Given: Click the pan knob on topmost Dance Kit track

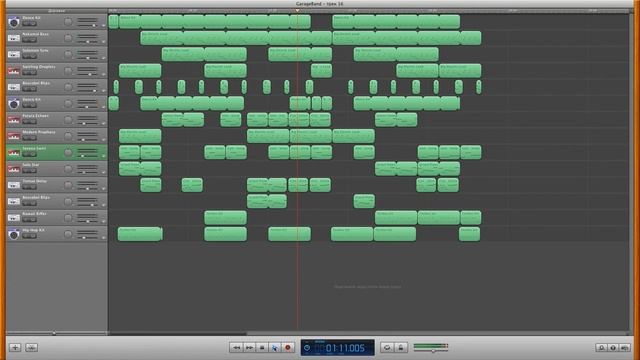Looking at the screenshot, I should [68, 22].
